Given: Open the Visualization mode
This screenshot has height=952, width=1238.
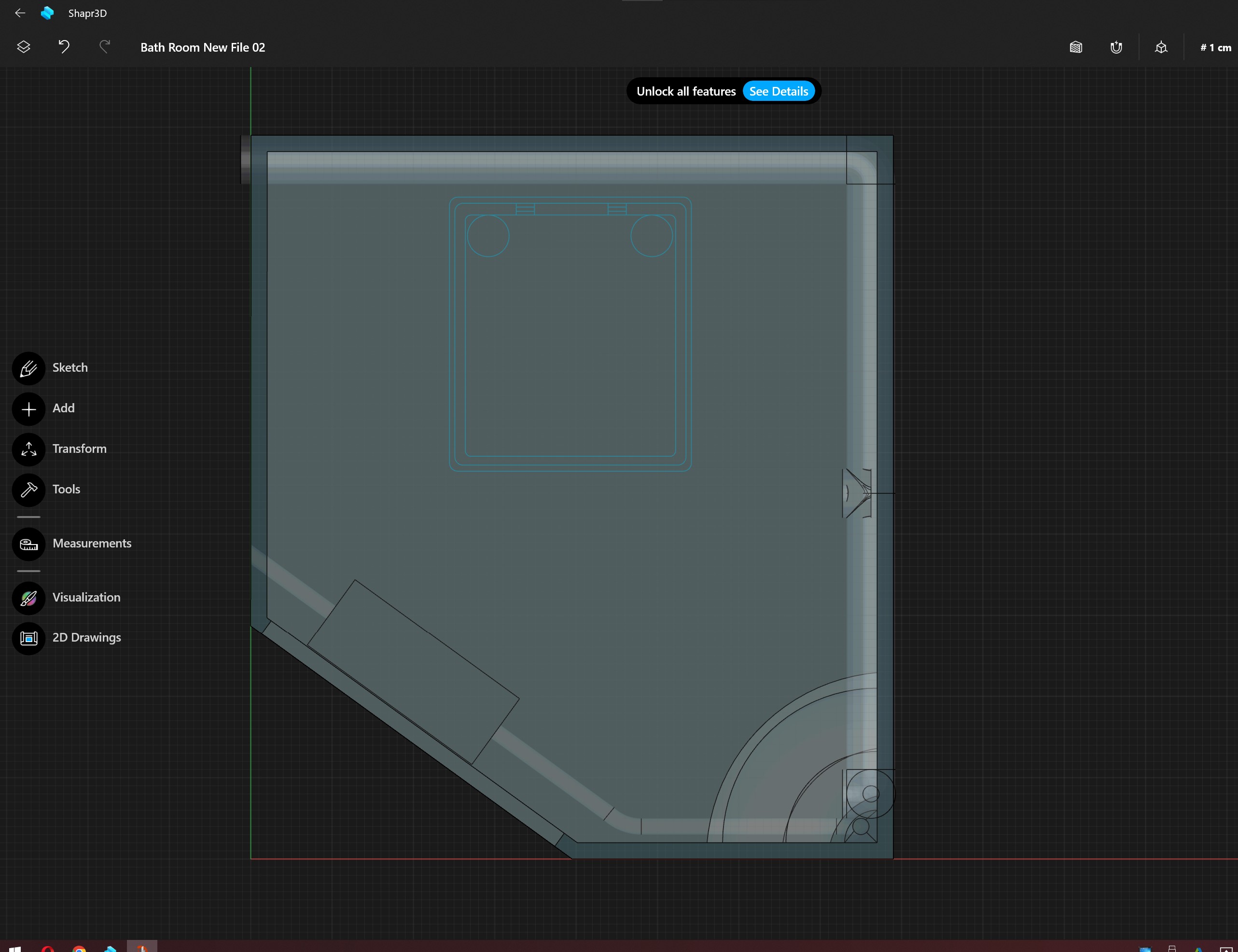Looking at the screenshot, I should pos(29,599).
